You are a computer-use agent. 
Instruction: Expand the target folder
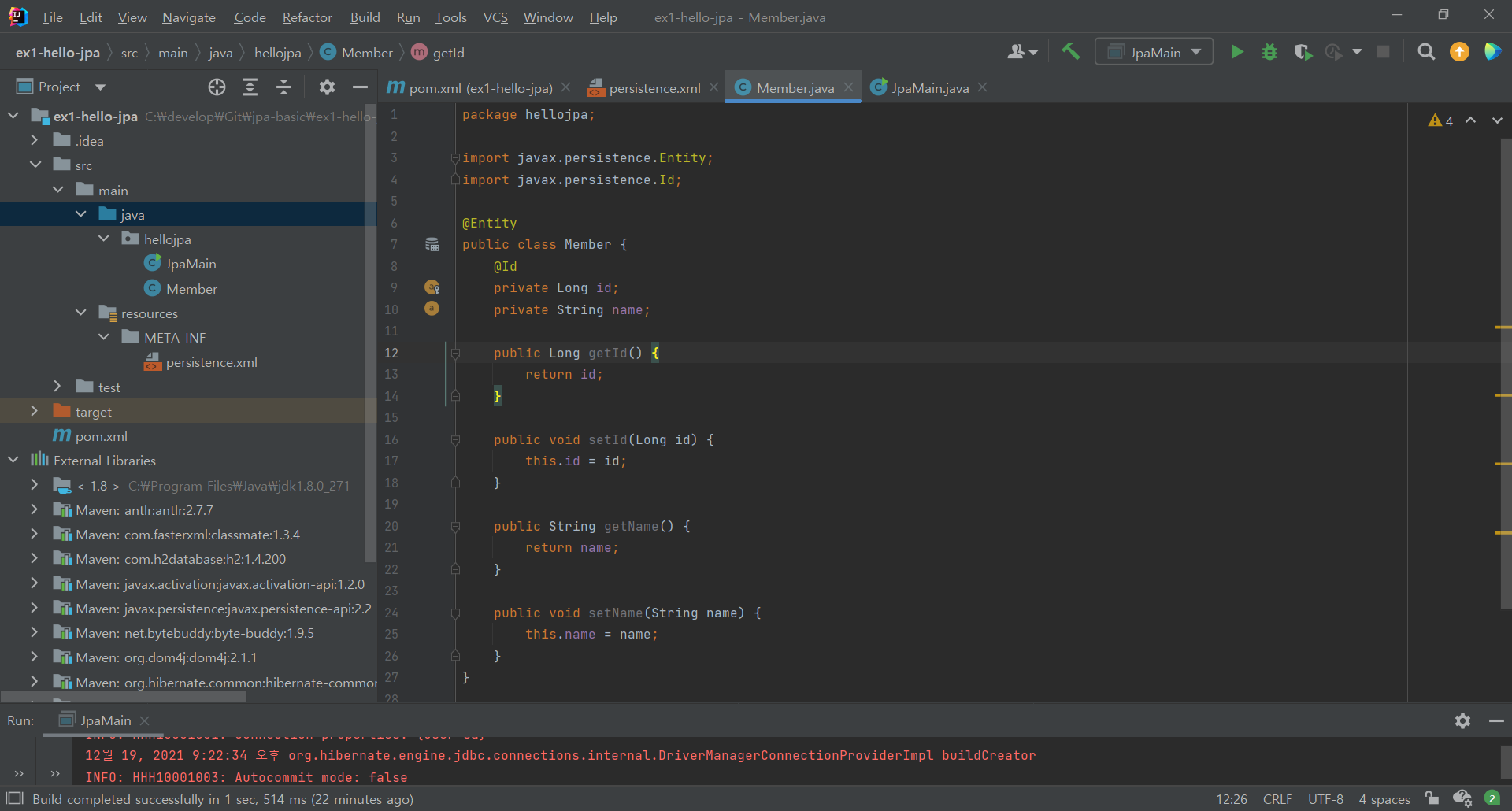coord(35,411)
